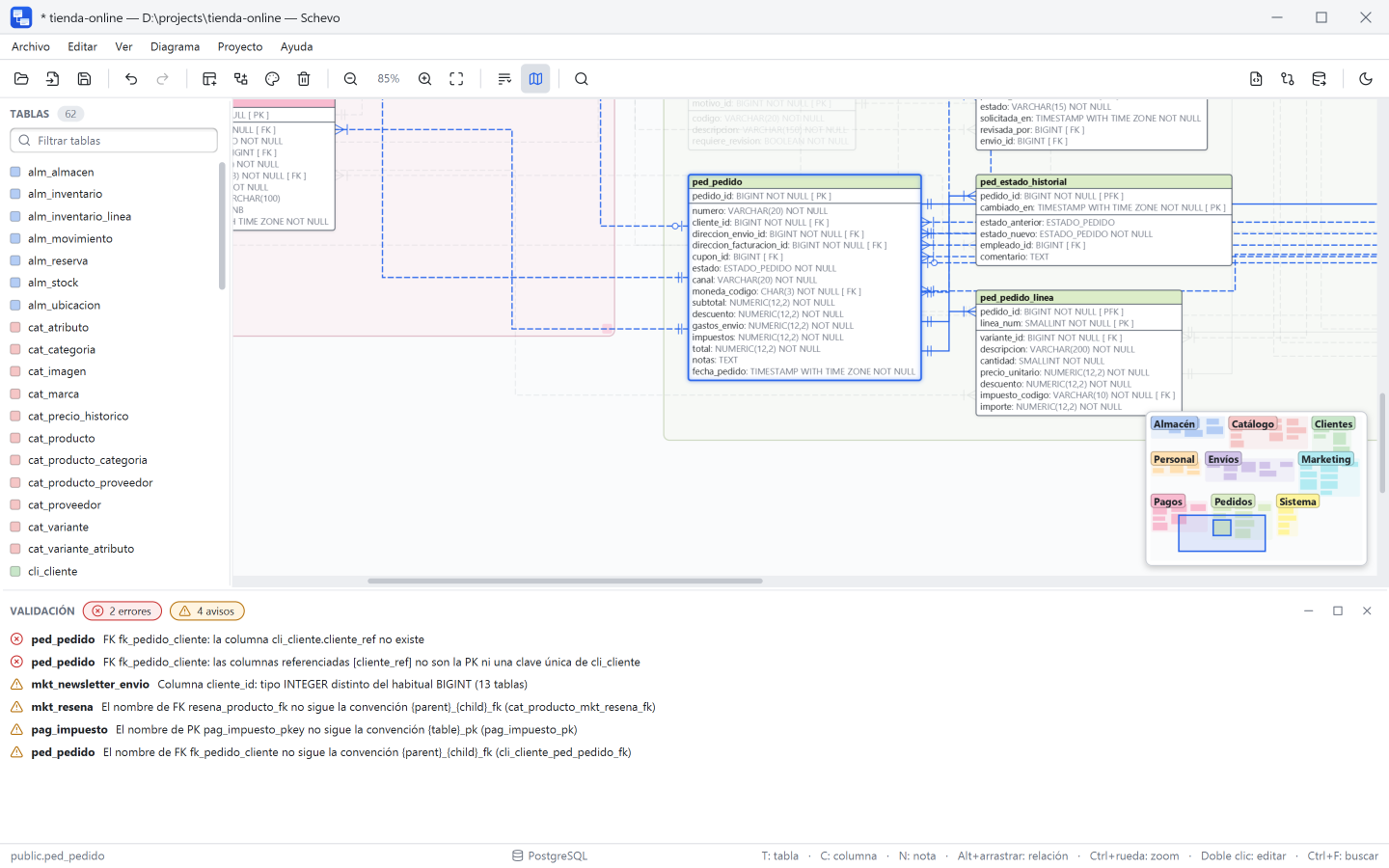Screen dimensions: 1389x868
Task: Open the Archivo menu
Action: tap(31, 46)
